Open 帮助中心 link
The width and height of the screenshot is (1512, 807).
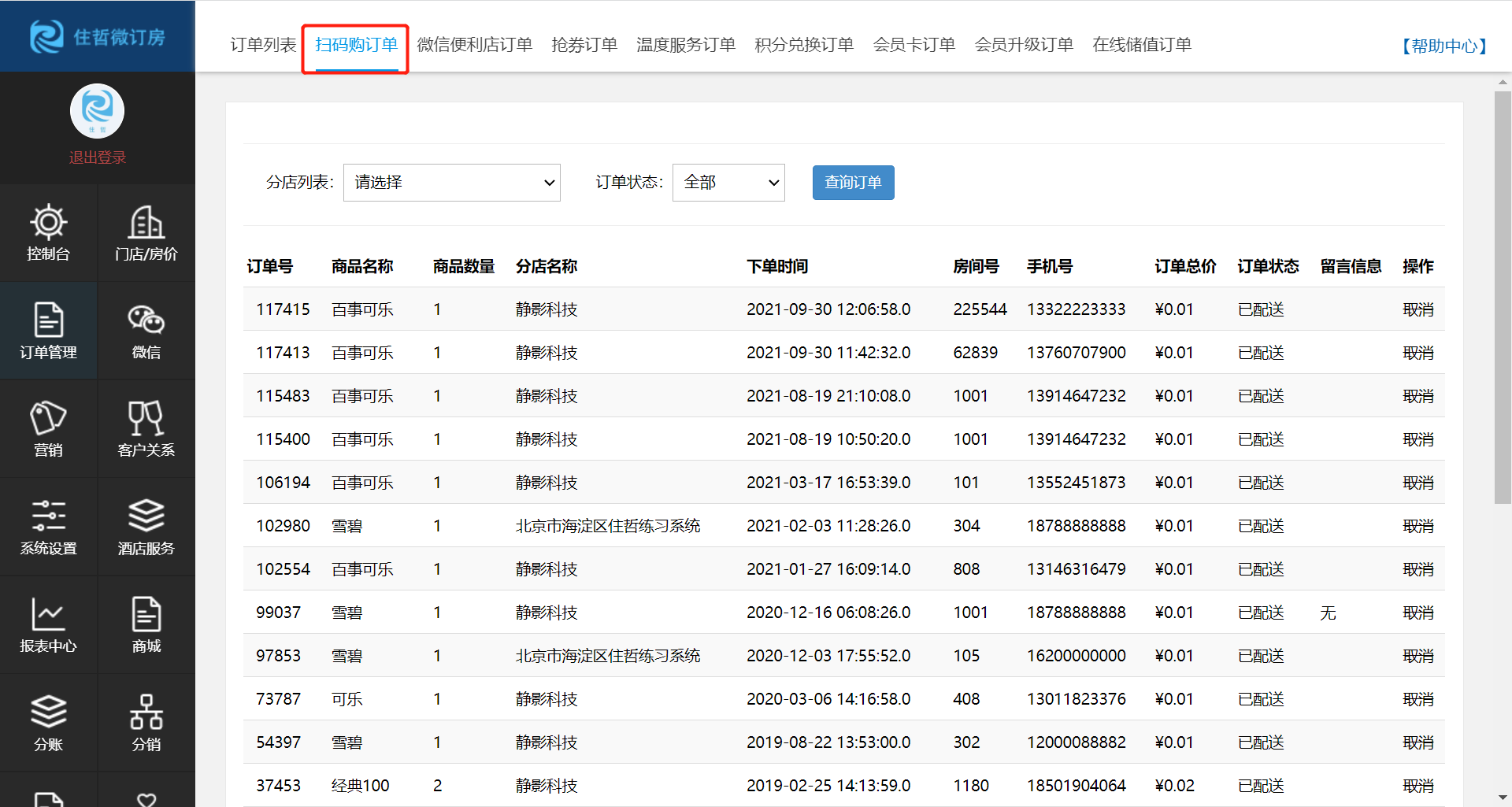[x=1444, y=46]
